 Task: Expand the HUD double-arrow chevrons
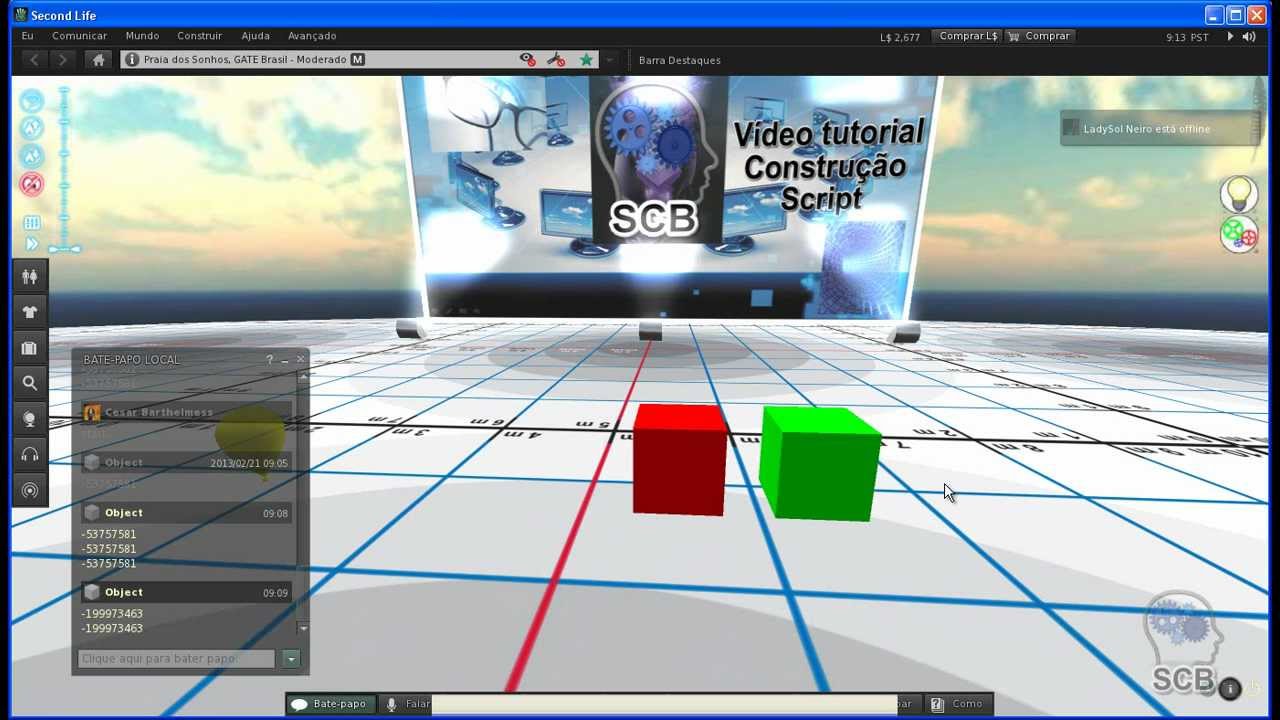(x=31, y=244)
